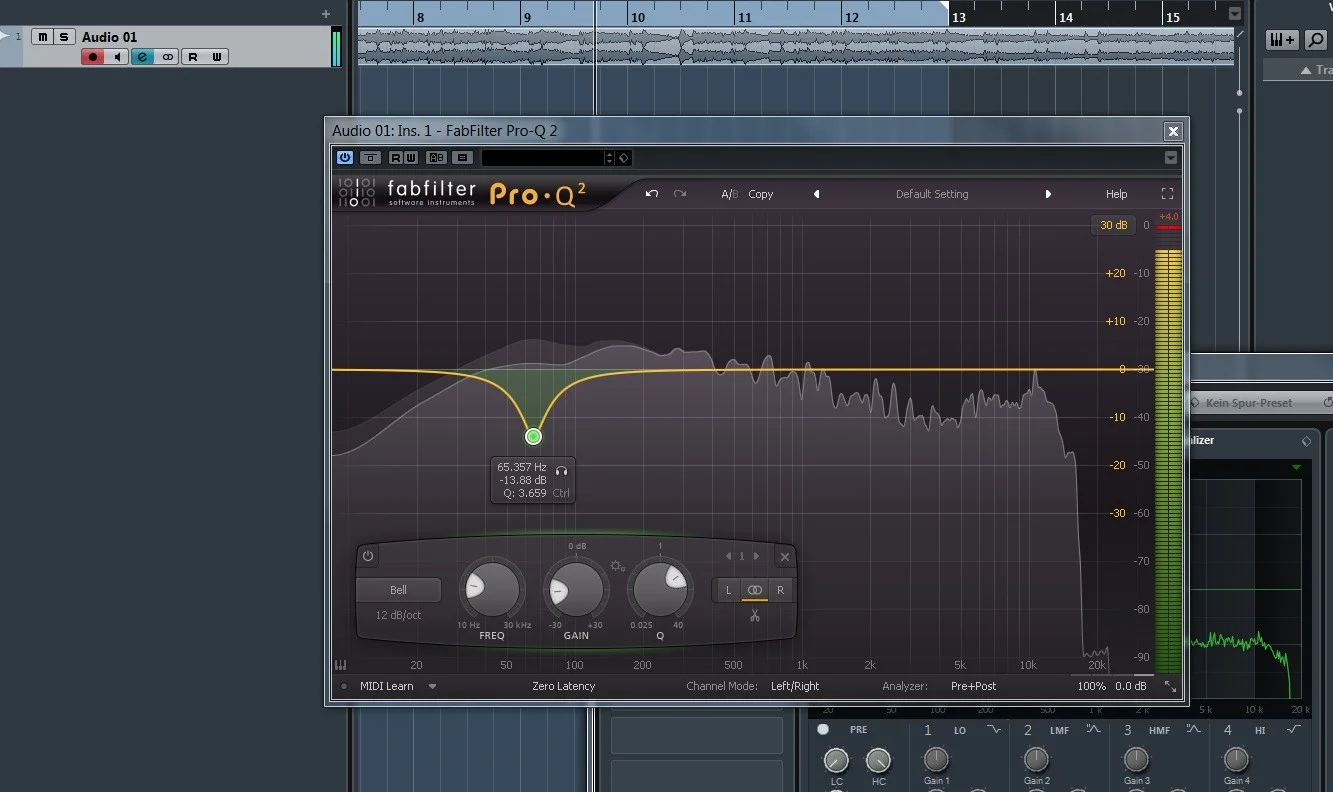
Task: Open Audio 01 channel settings (e button)
Action: point(143,57)
